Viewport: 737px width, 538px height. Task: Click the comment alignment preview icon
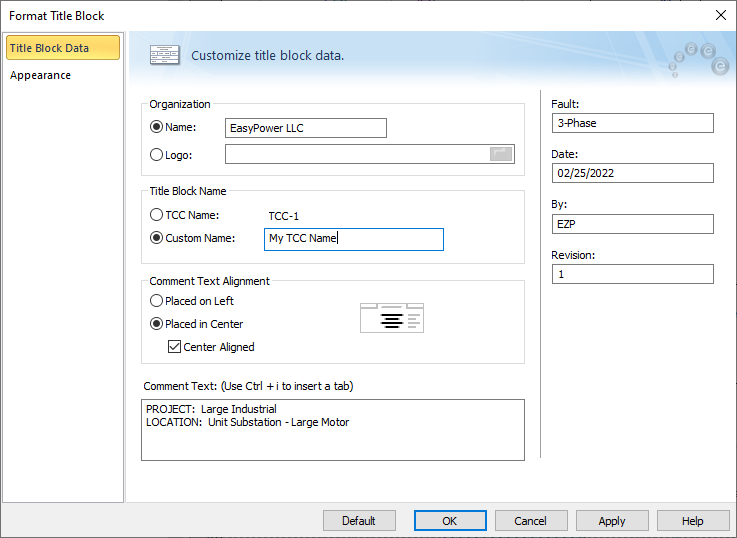pyautogui.click(x=391, y=317)
